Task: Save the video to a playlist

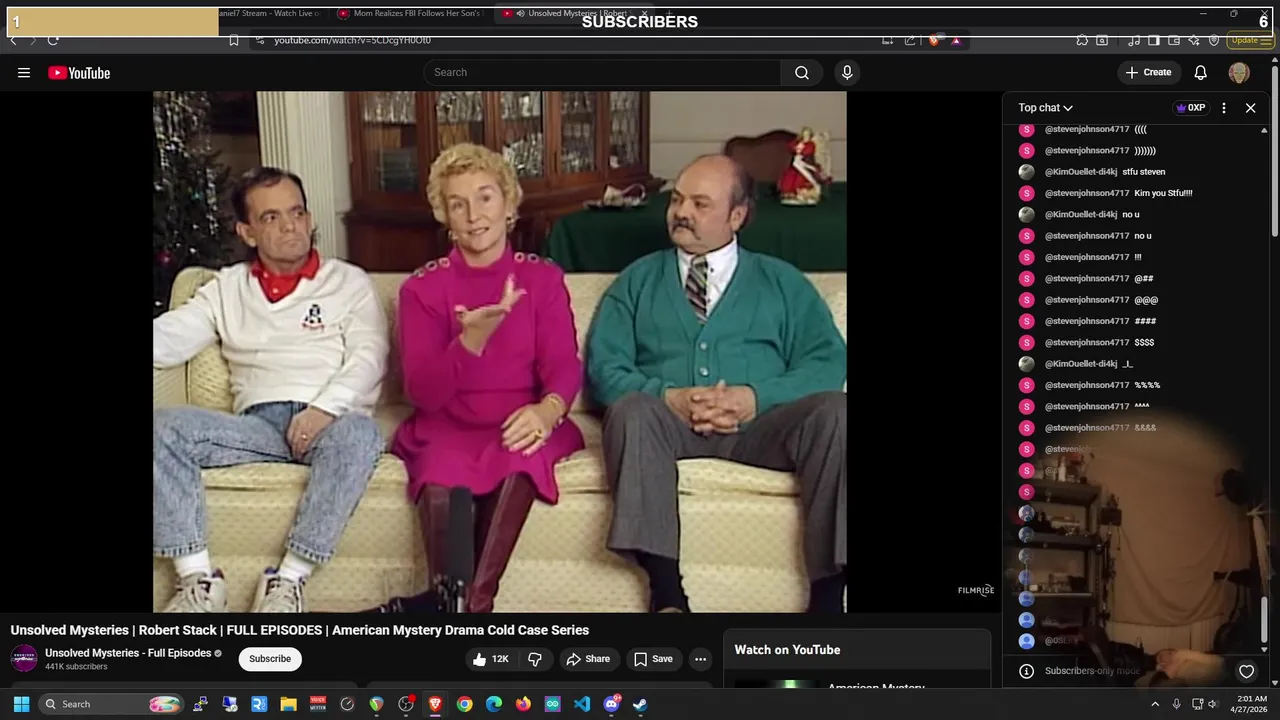Action: click(653, 659)
